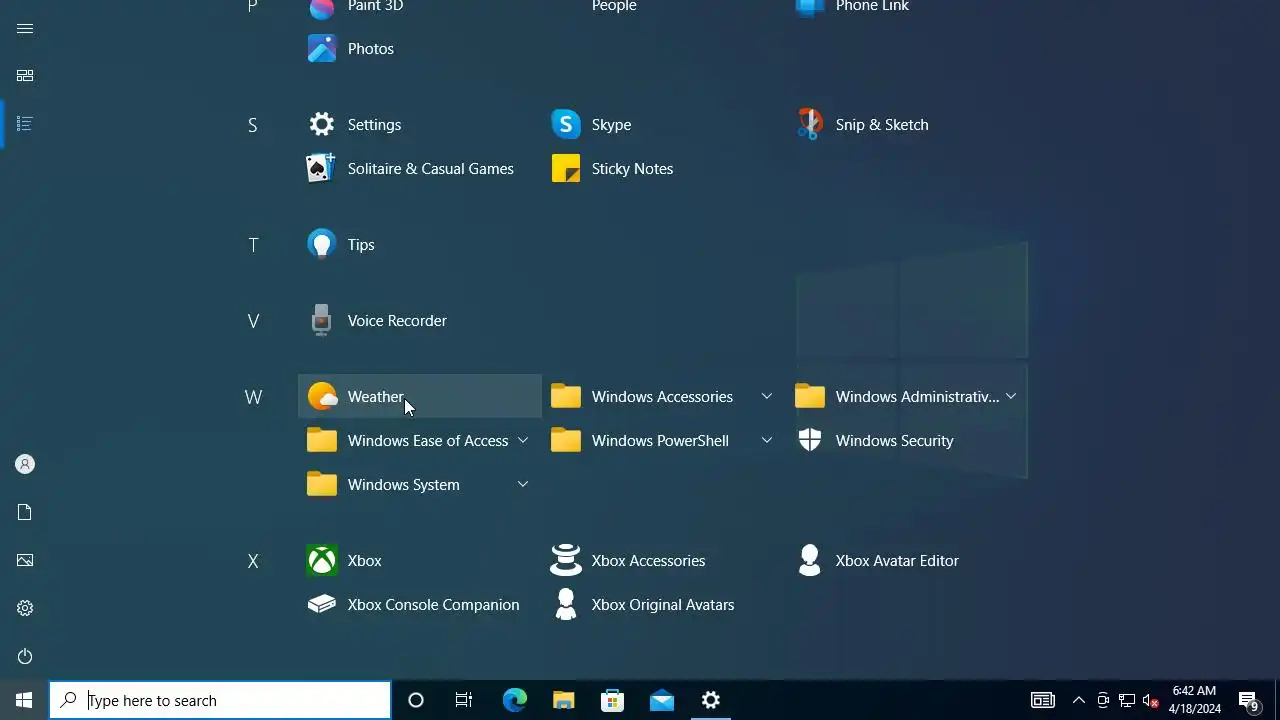Open Cortana from the taskbar
The image size is (1280, 720).
click(416, 700)
